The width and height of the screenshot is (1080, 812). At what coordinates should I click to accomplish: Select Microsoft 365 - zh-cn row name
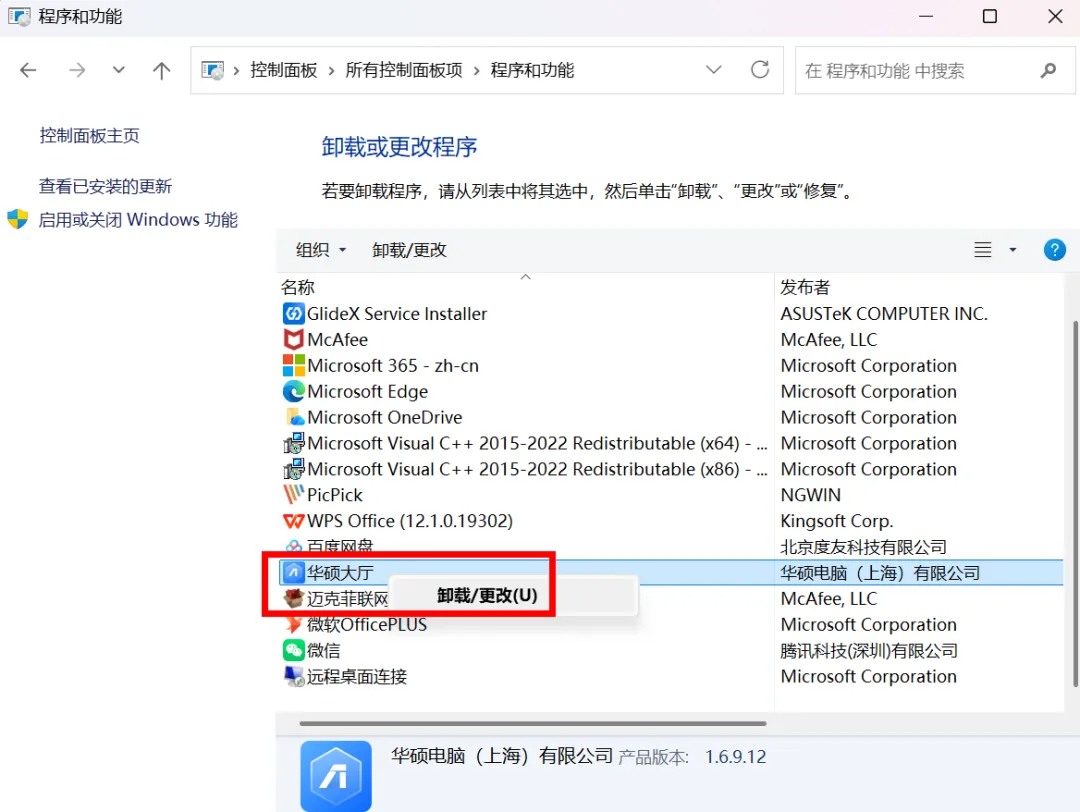click(393, 366)
